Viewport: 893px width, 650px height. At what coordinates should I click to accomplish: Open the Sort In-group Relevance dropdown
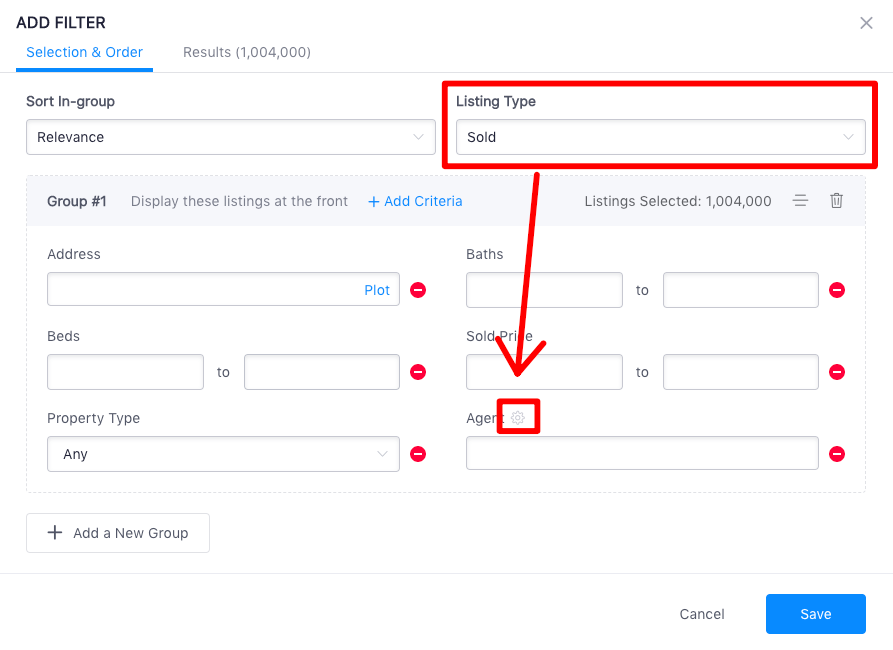(x=231, y=137)
